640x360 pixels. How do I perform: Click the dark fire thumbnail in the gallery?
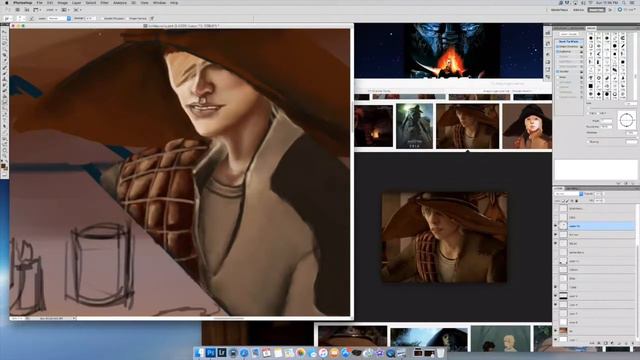click(x=373, y=126)
